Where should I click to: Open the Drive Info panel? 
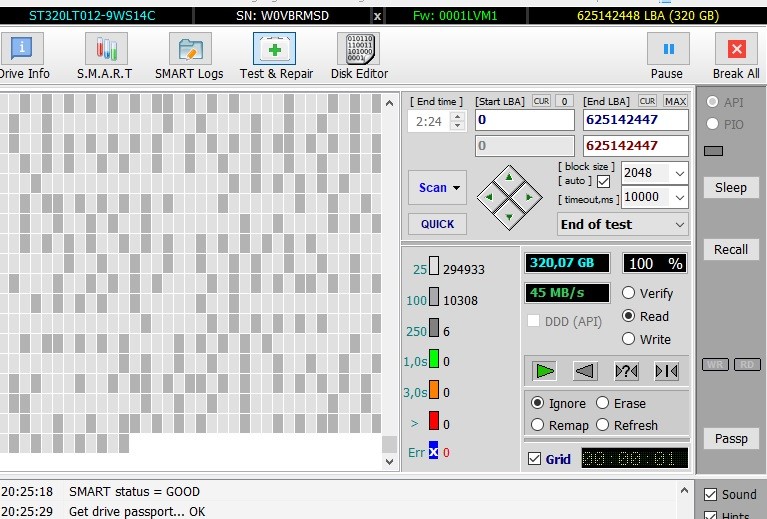tap(23, 56)
